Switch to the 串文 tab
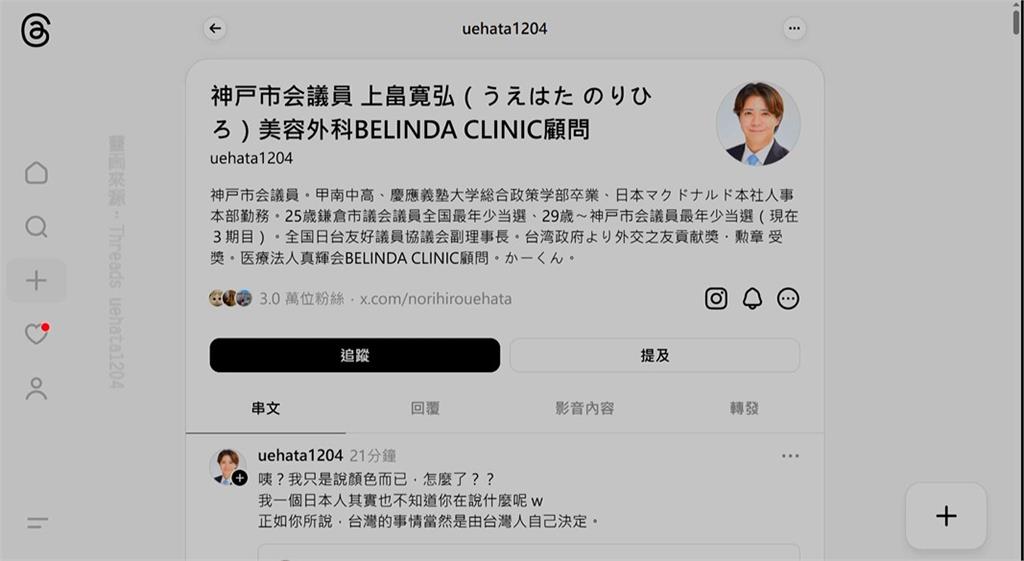Image resolution: width=1024 pixels, height=561 pixels. tap(266, 409)
